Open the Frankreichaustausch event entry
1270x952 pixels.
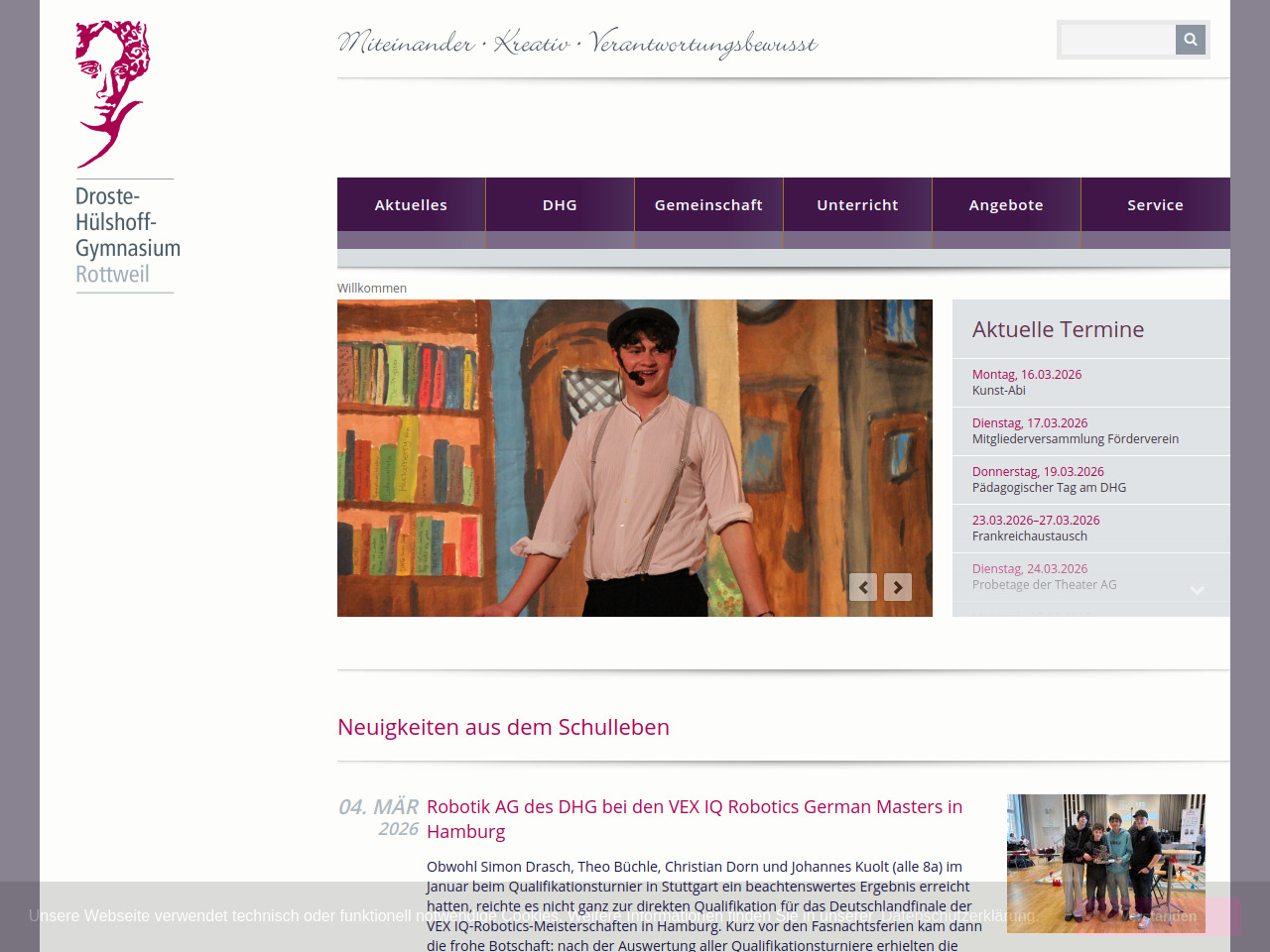coord(1035,529)
